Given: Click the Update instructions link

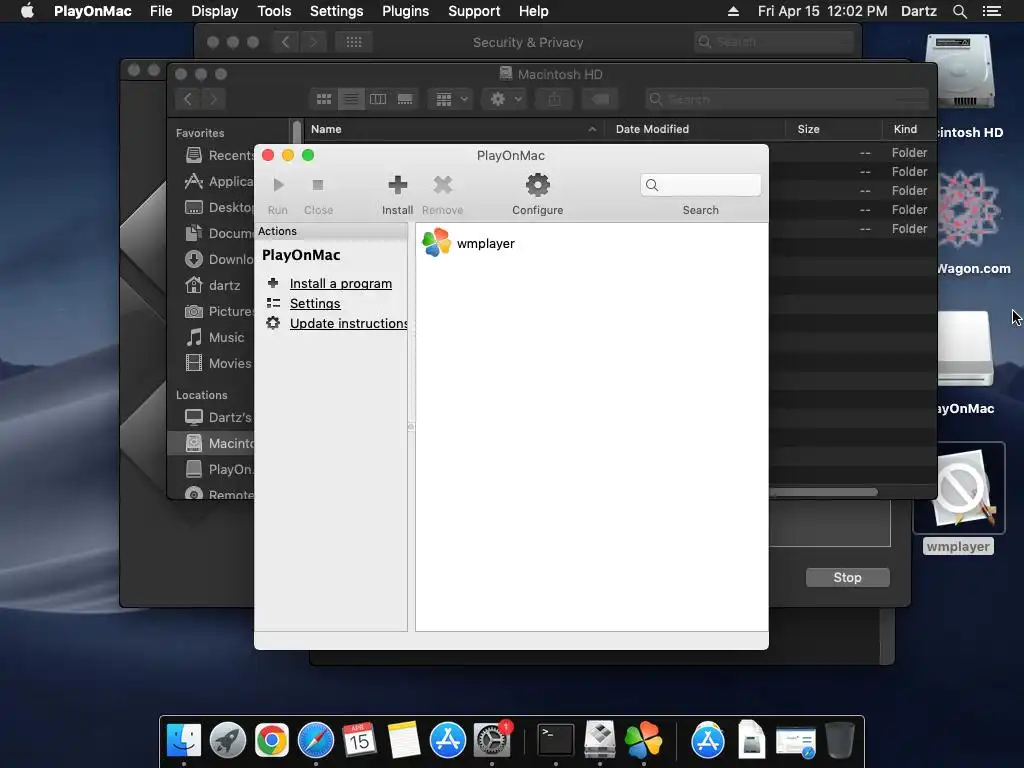Looking at the screenshot, I should click(x=348, y=323).
